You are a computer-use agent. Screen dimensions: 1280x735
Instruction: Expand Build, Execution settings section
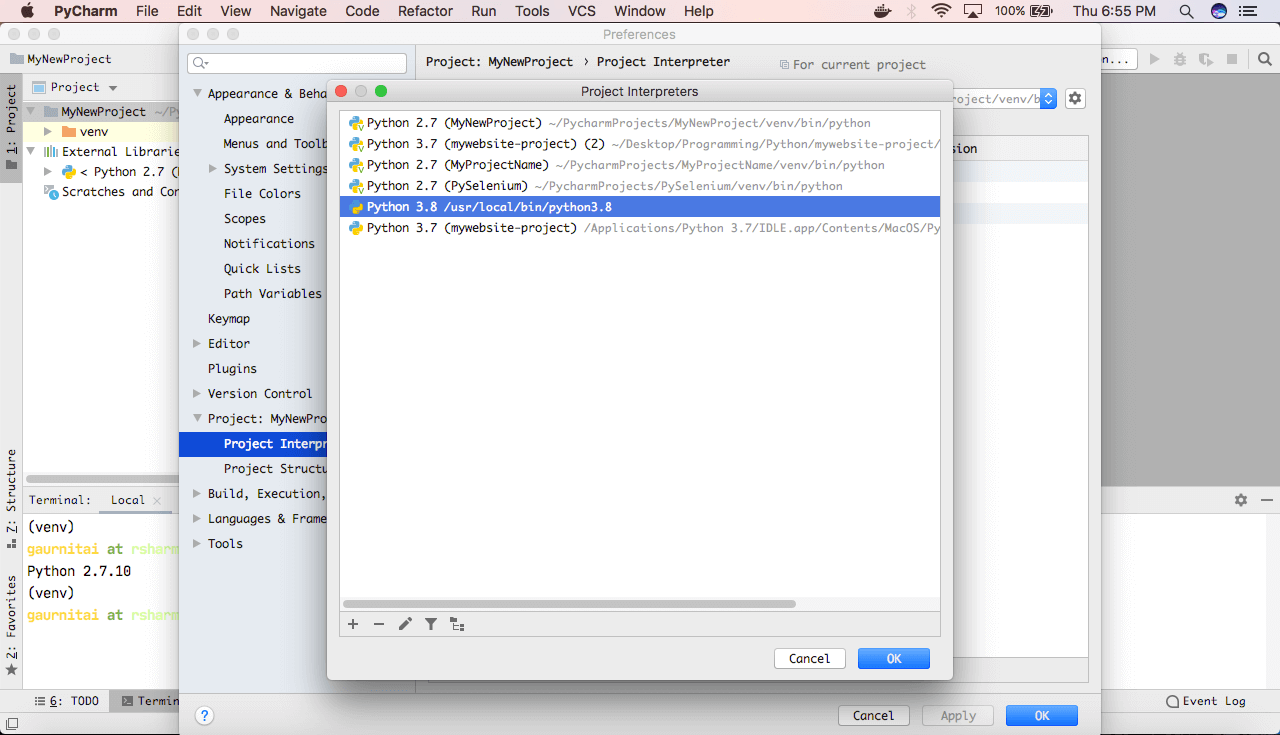coord(197,493)
